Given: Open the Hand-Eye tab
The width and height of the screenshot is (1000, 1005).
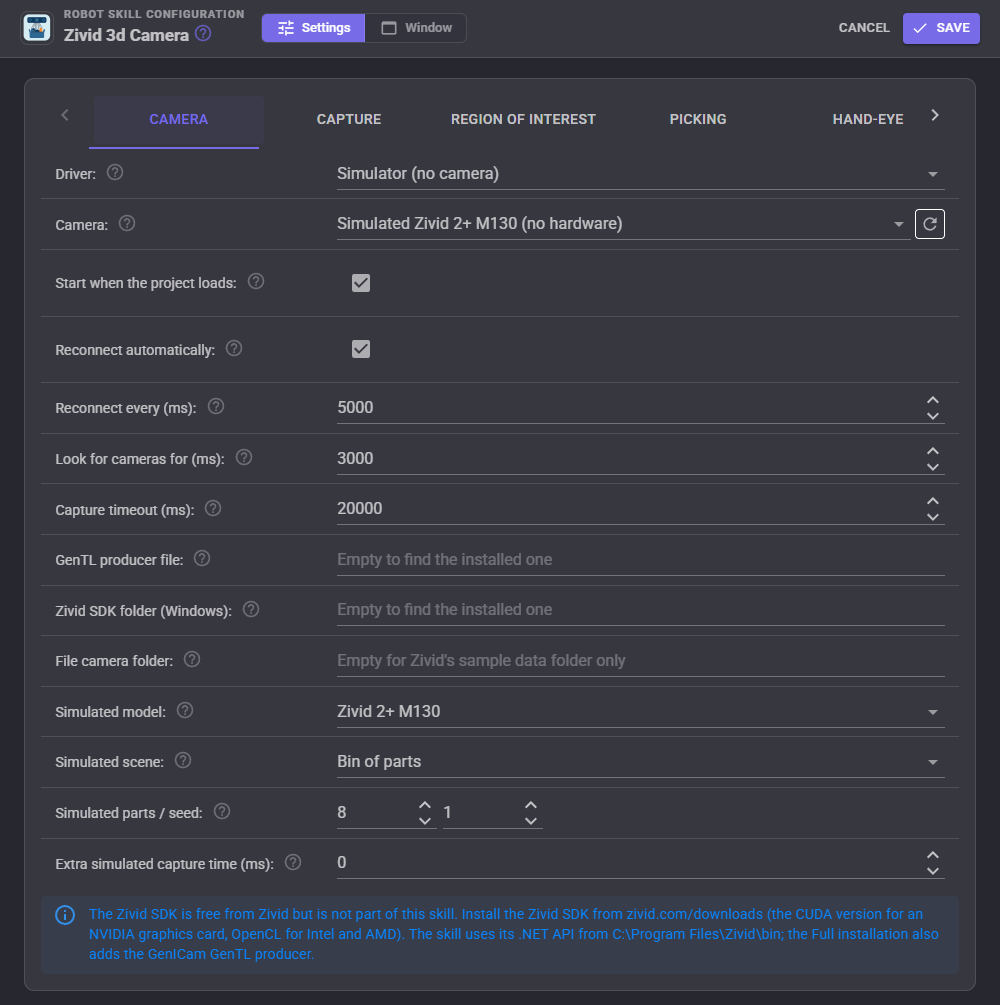Looking at the screenshot, I should pyautogui.click(x=867, y=120).
